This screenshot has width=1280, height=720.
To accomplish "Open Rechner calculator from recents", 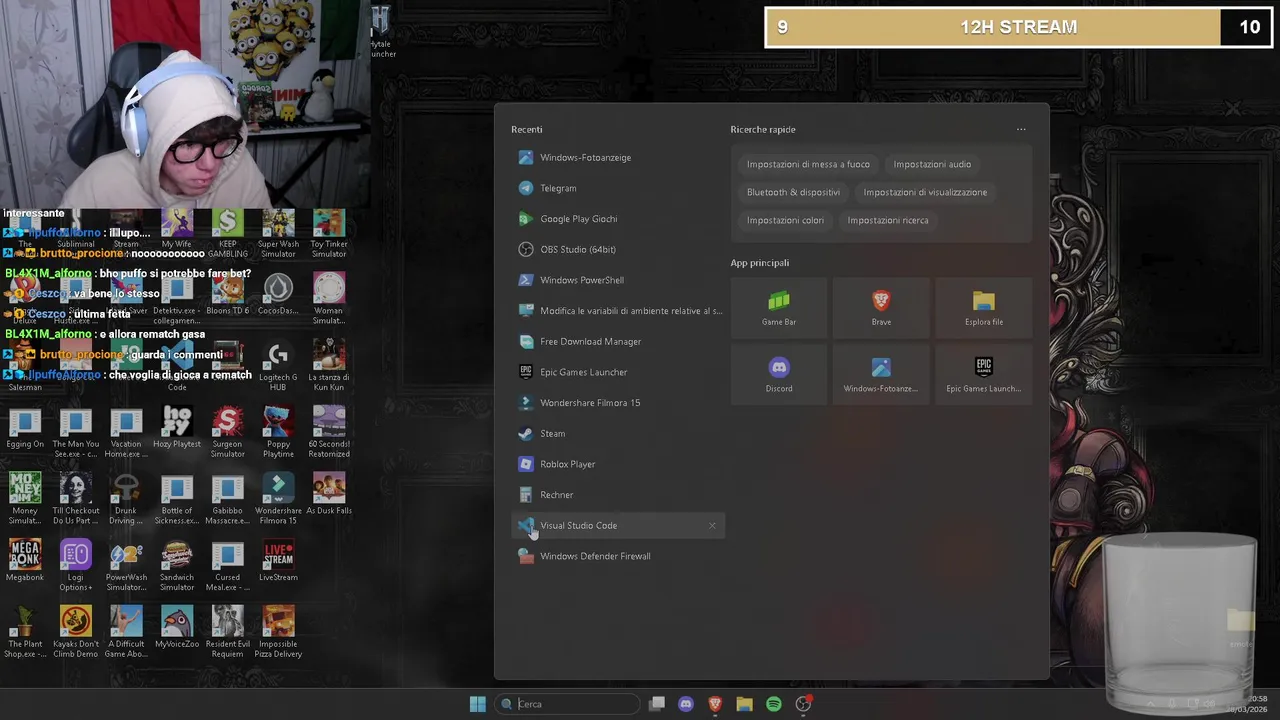I will coord(617,495).
